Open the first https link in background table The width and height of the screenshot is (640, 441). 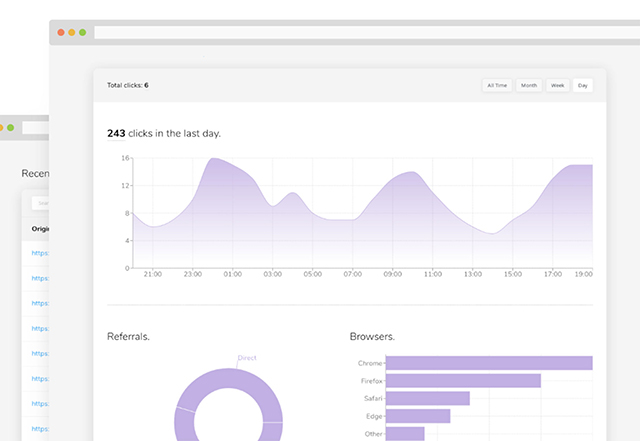[x=40, y=254]
